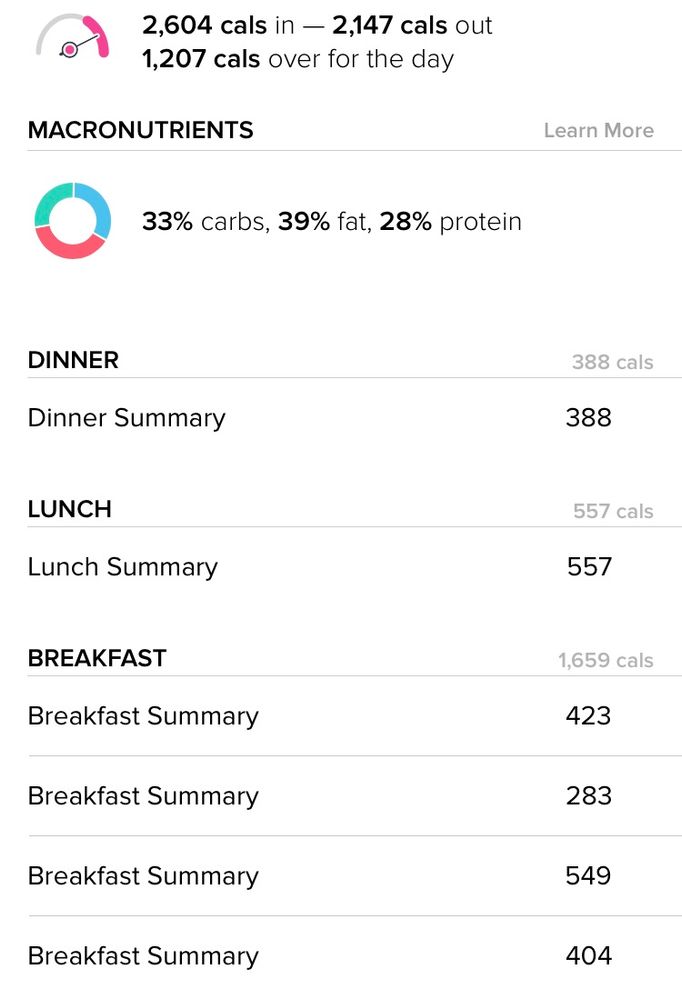The height and width of the screenshot is (999, 682).
Task: Select the BREAKFAST section header
Action: 97,658
